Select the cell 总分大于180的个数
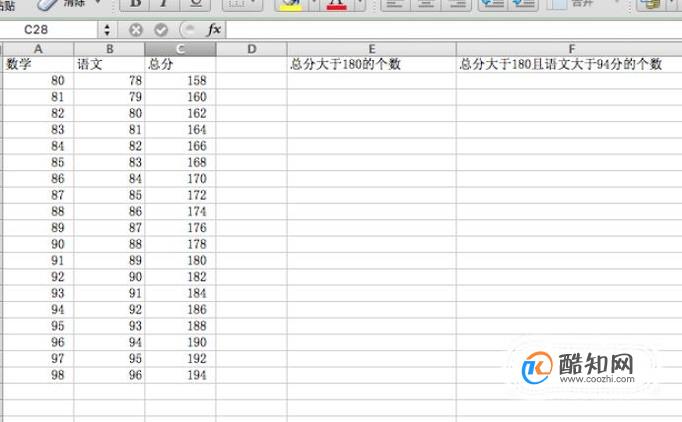The width and height of the screenshot is (682, 422). coord(372,64)
